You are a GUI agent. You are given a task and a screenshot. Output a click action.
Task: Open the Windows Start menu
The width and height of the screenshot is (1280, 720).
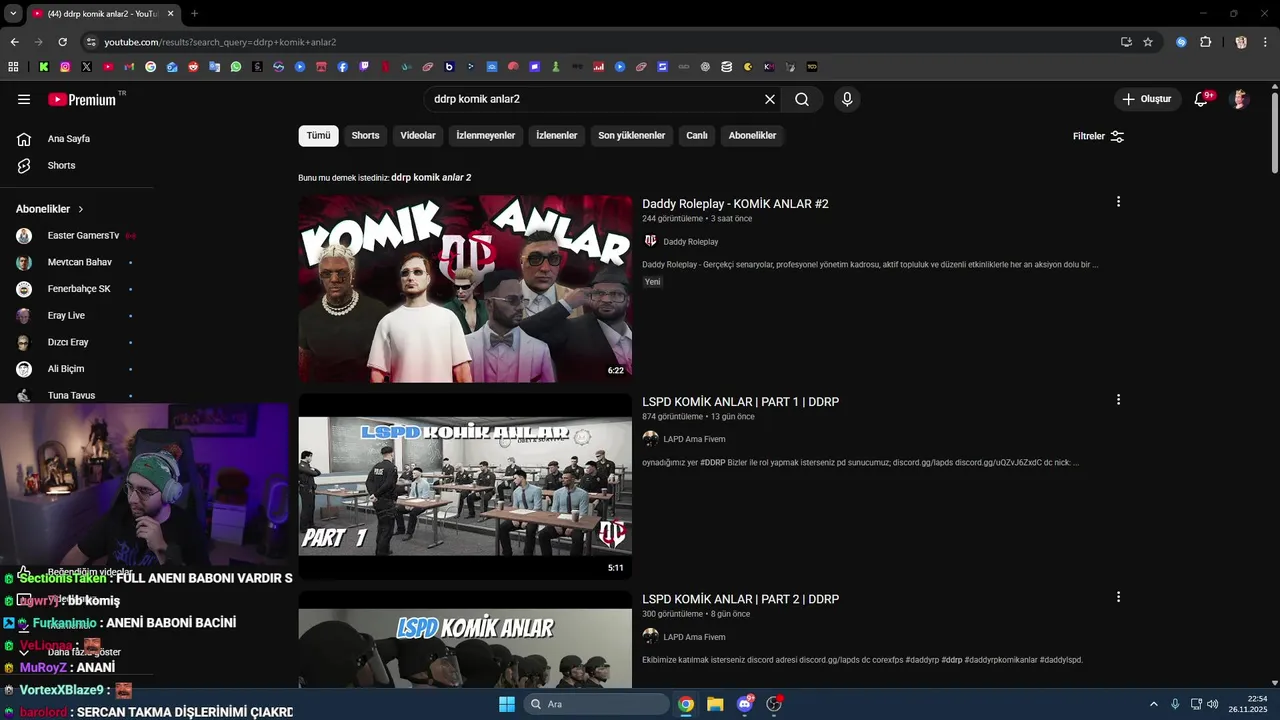point(507,704)
